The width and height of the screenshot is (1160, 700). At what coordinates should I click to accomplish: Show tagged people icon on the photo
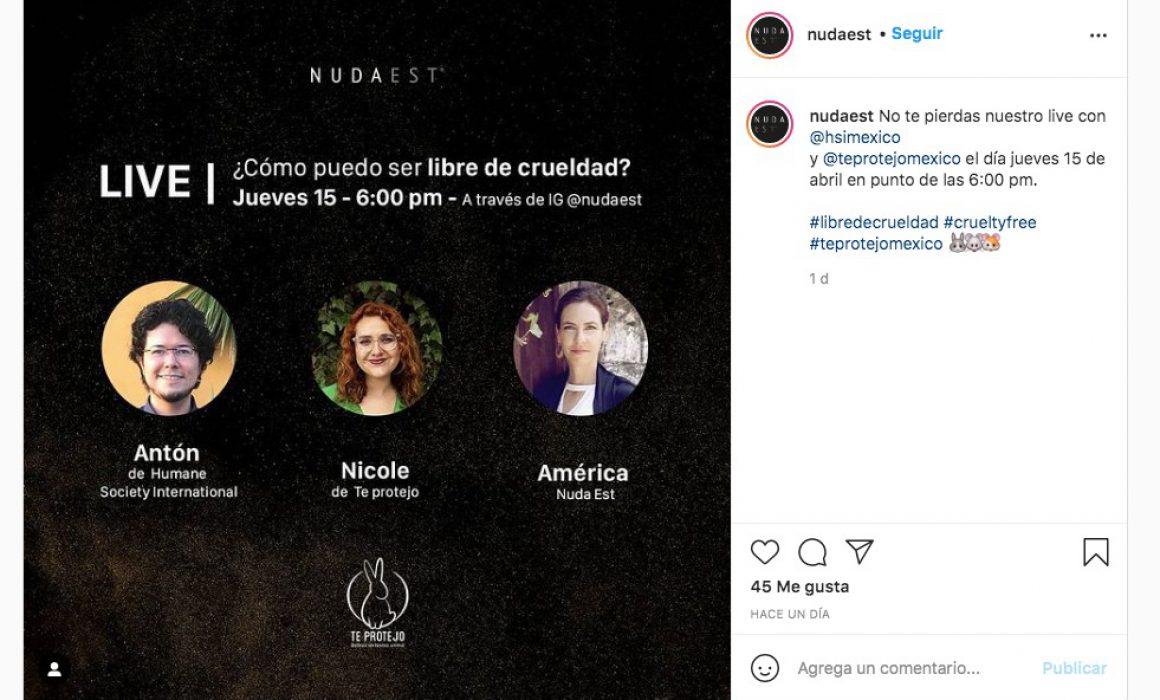[x=54, y=670]
